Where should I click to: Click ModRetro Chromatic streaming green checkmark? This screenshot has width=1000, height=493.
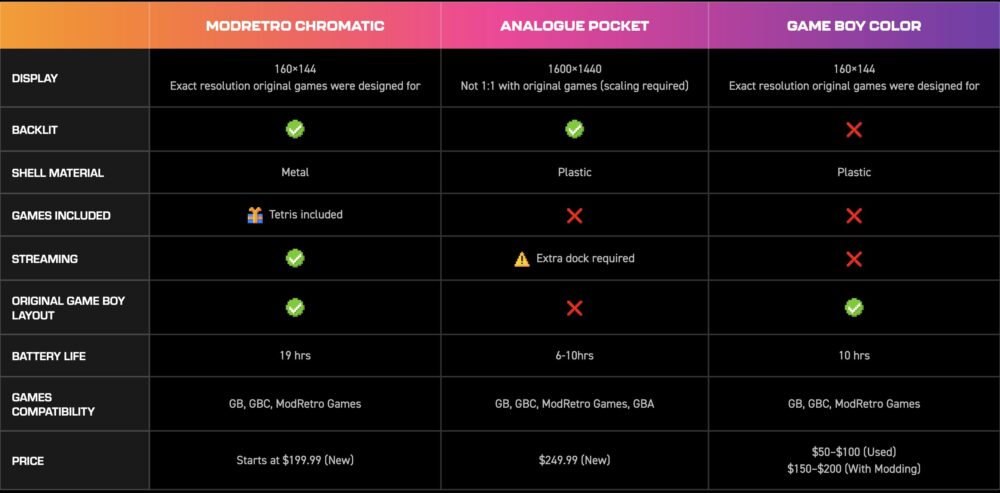[x=295, y=258]
